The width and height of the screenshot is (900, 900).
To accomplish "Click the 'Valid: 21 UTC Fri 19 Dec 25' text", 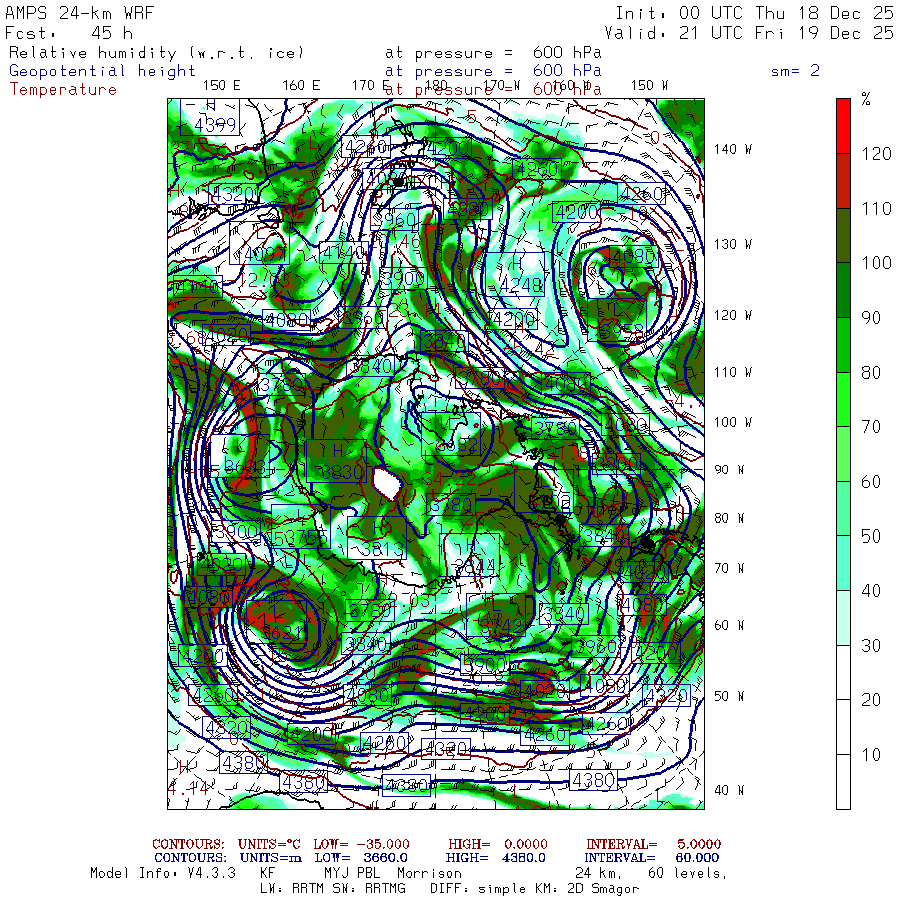I will tap(749, 33).
